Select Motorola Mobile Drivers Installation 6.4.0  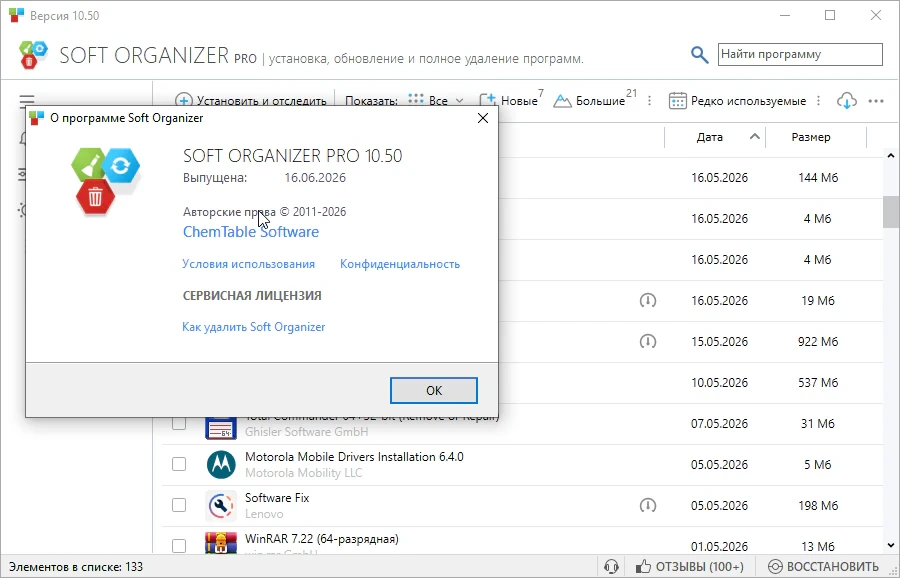354,457
